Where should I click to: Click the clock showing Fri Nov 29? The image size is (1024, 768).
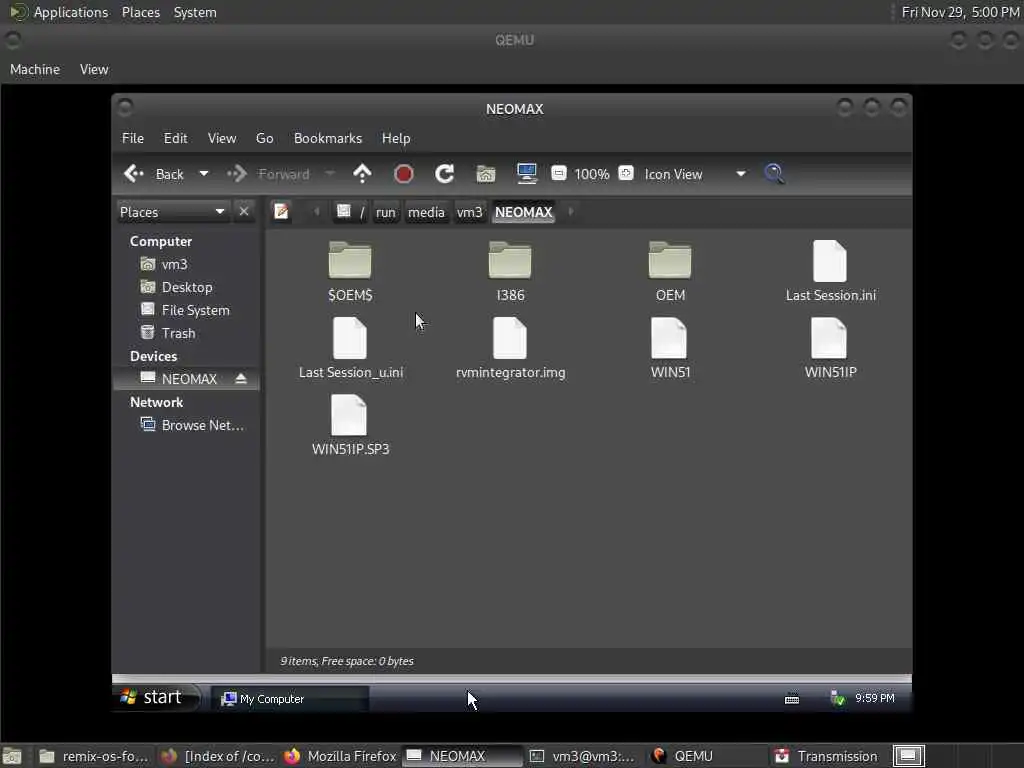(x=960, y=12)
